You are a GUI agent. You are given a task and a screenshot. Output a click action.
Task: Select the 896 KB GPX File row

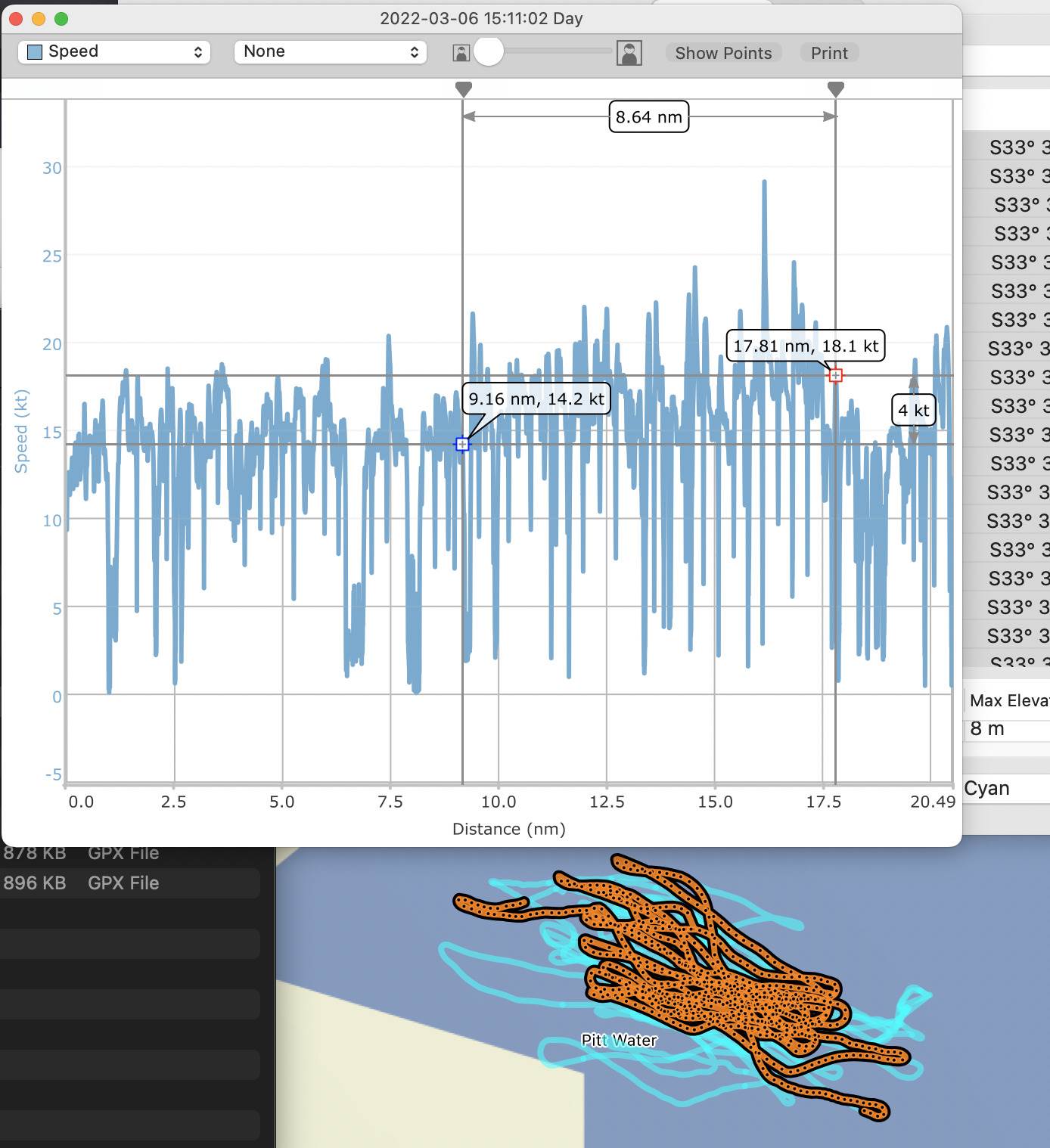tap(130, 883)
